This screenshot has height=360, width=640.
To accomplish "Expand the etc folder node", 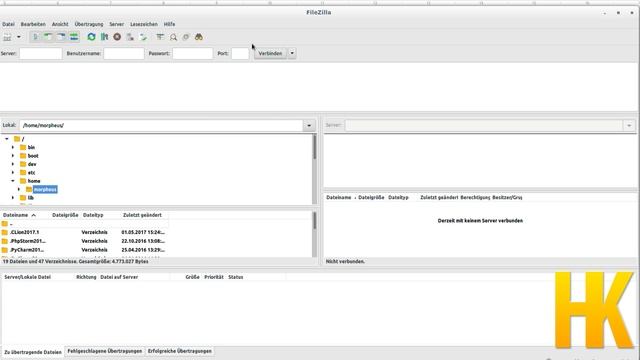I will click(x=13, y=173).
